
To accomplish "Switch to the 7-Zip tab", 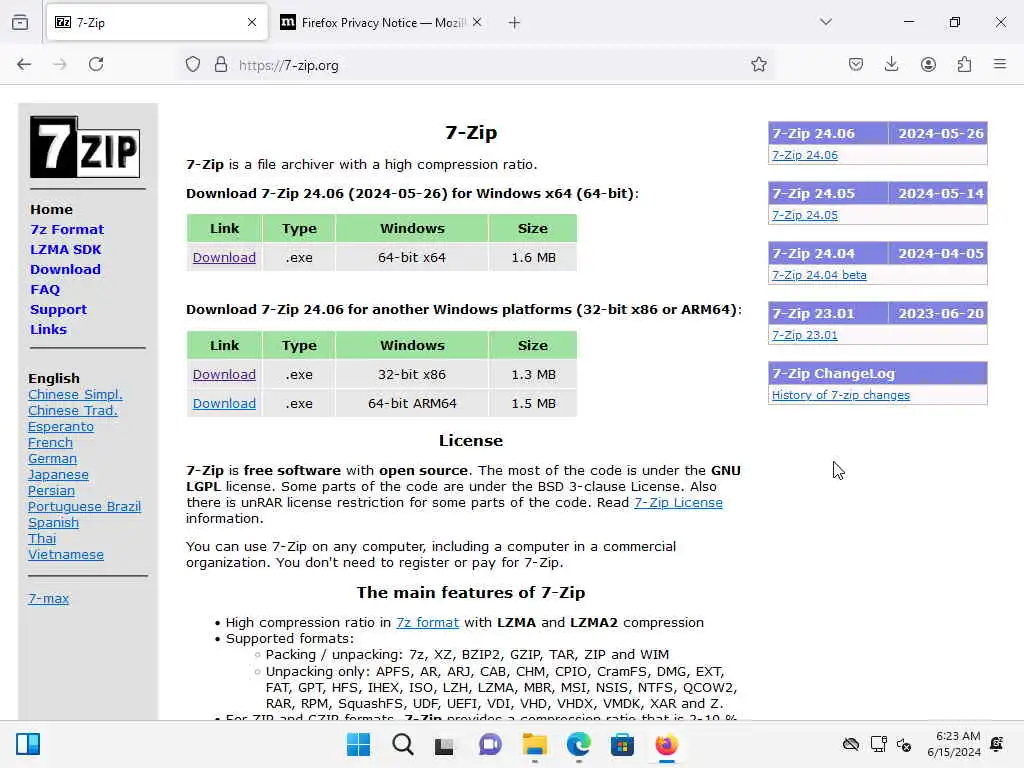I will tap(157, 23).
